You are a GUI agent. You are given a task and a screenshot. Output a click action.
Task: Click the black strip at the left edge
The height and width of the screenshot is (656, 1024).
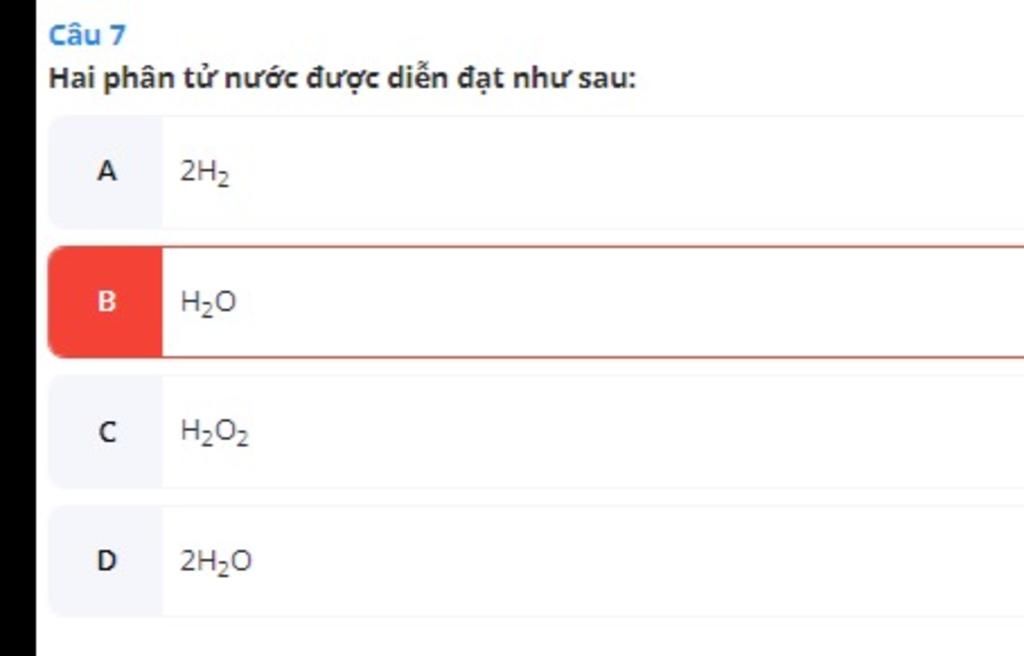(x=18, y=328)
